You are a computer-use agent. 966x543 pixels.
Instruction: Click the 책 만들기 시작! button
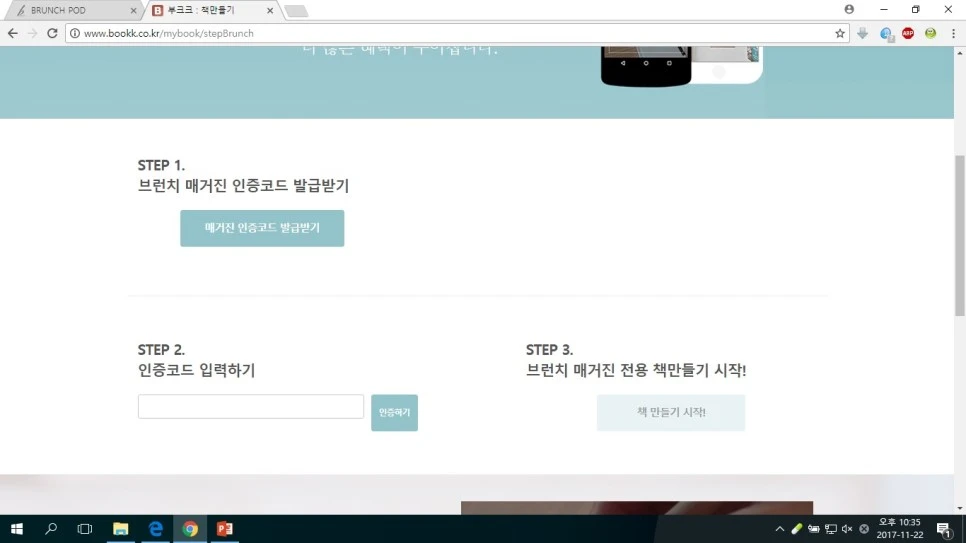pos(671,412)
